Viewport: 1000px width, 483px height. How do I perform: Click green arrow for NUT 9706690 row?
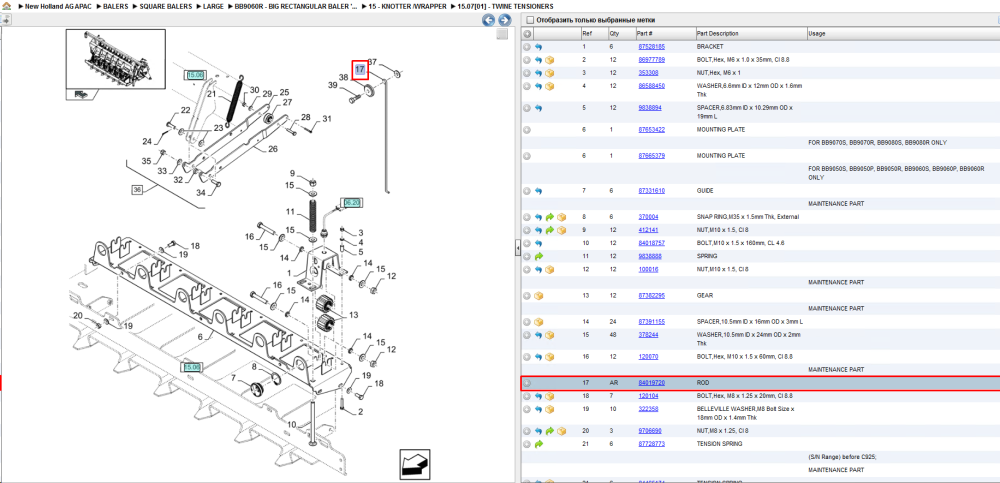coord(550,431)
